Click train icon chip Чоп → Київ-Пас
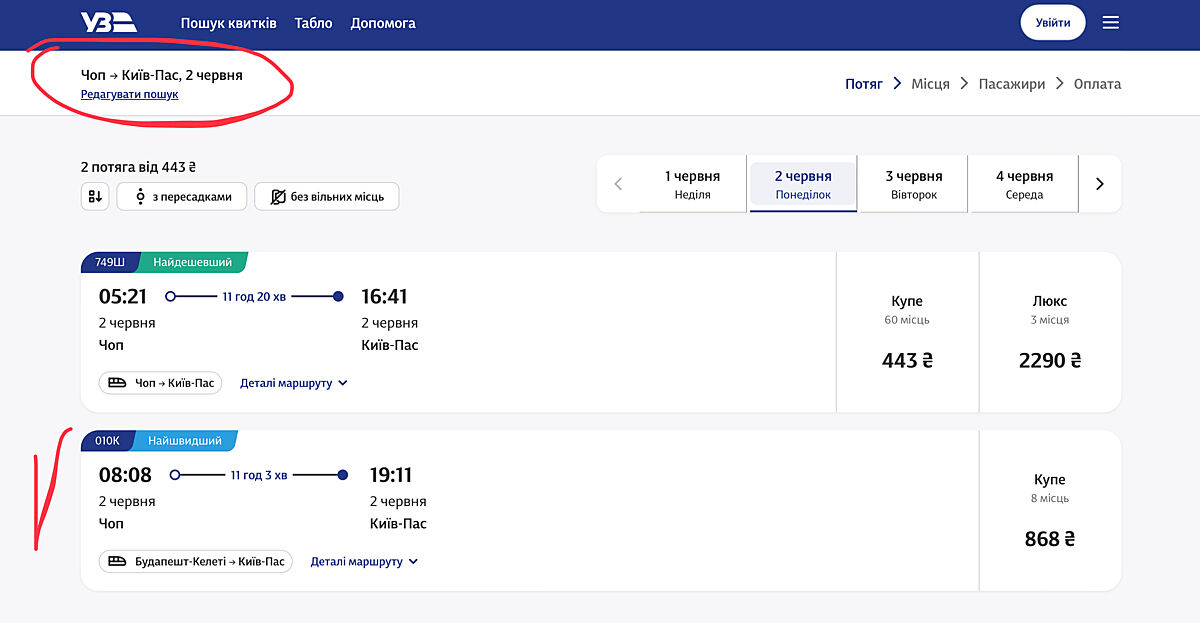The height and width of the screenshot is (623, 1200). pos(160,383)
